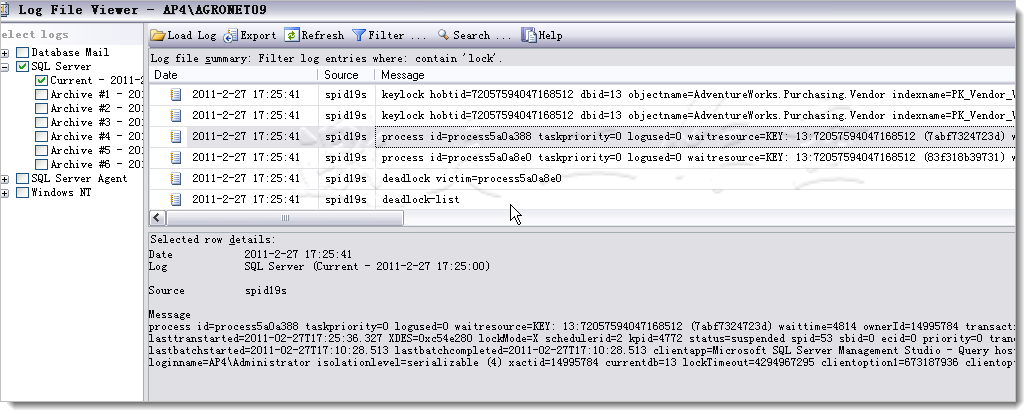Click the deadlock victim row icon
Viewport: 1031px width, 417px height.
pos(176,179)
